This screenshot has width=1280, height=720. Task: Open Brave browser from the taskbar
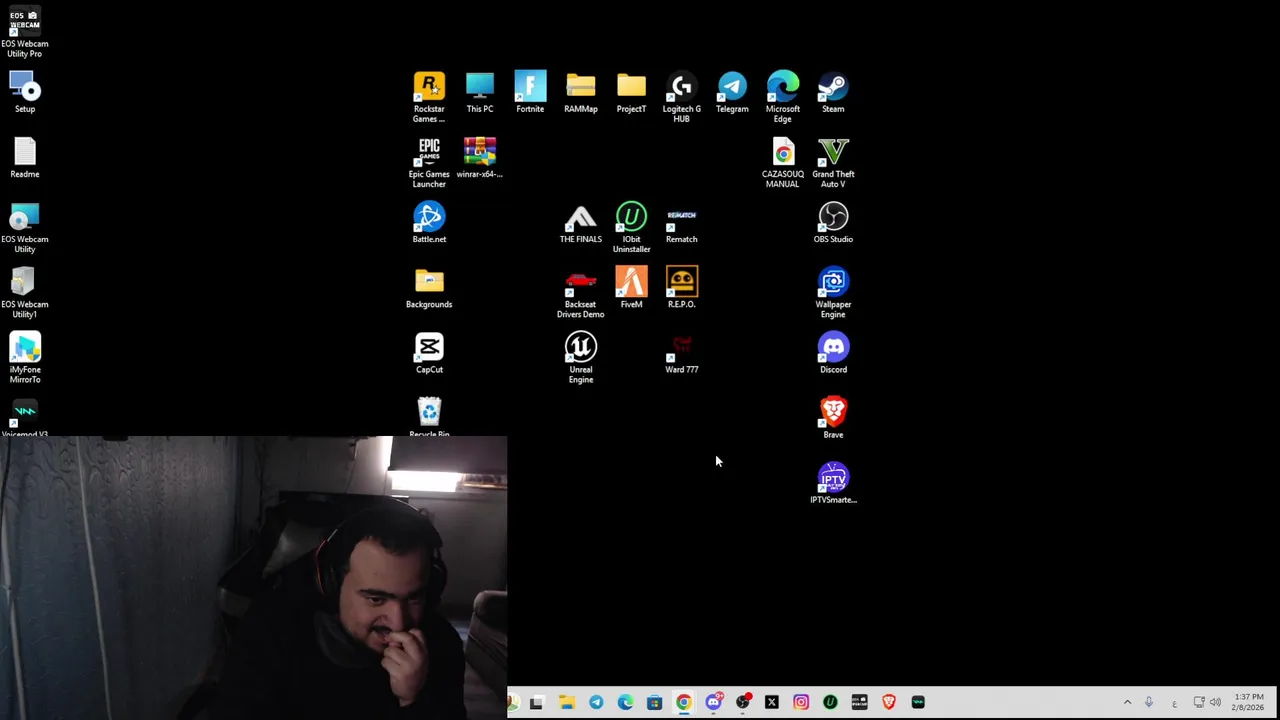coord(889,702)
